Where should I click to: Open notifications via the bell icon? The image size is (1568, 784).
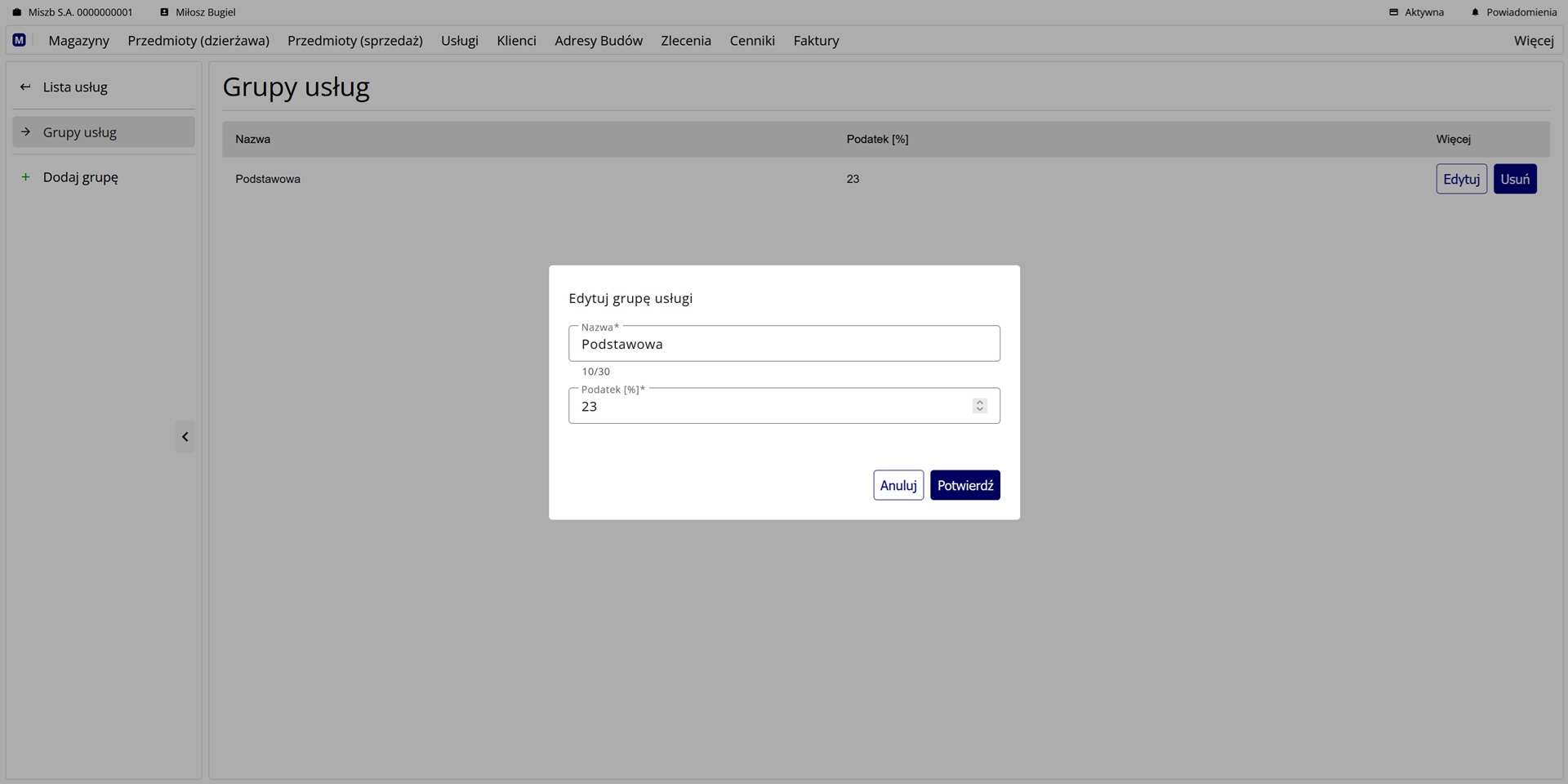pos(1475,12)
